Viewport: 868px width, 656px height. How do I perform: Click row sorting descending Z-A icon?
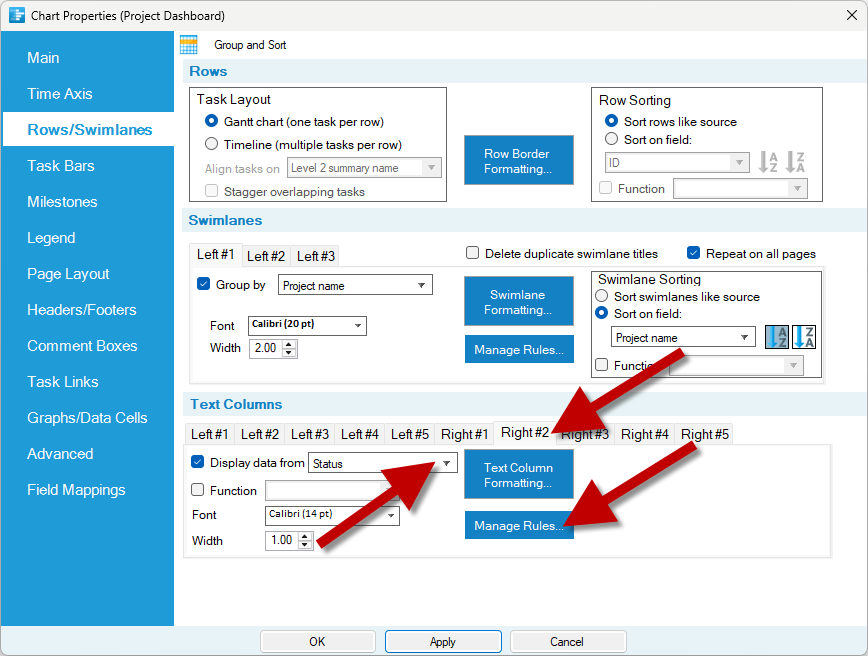point(795,162)
